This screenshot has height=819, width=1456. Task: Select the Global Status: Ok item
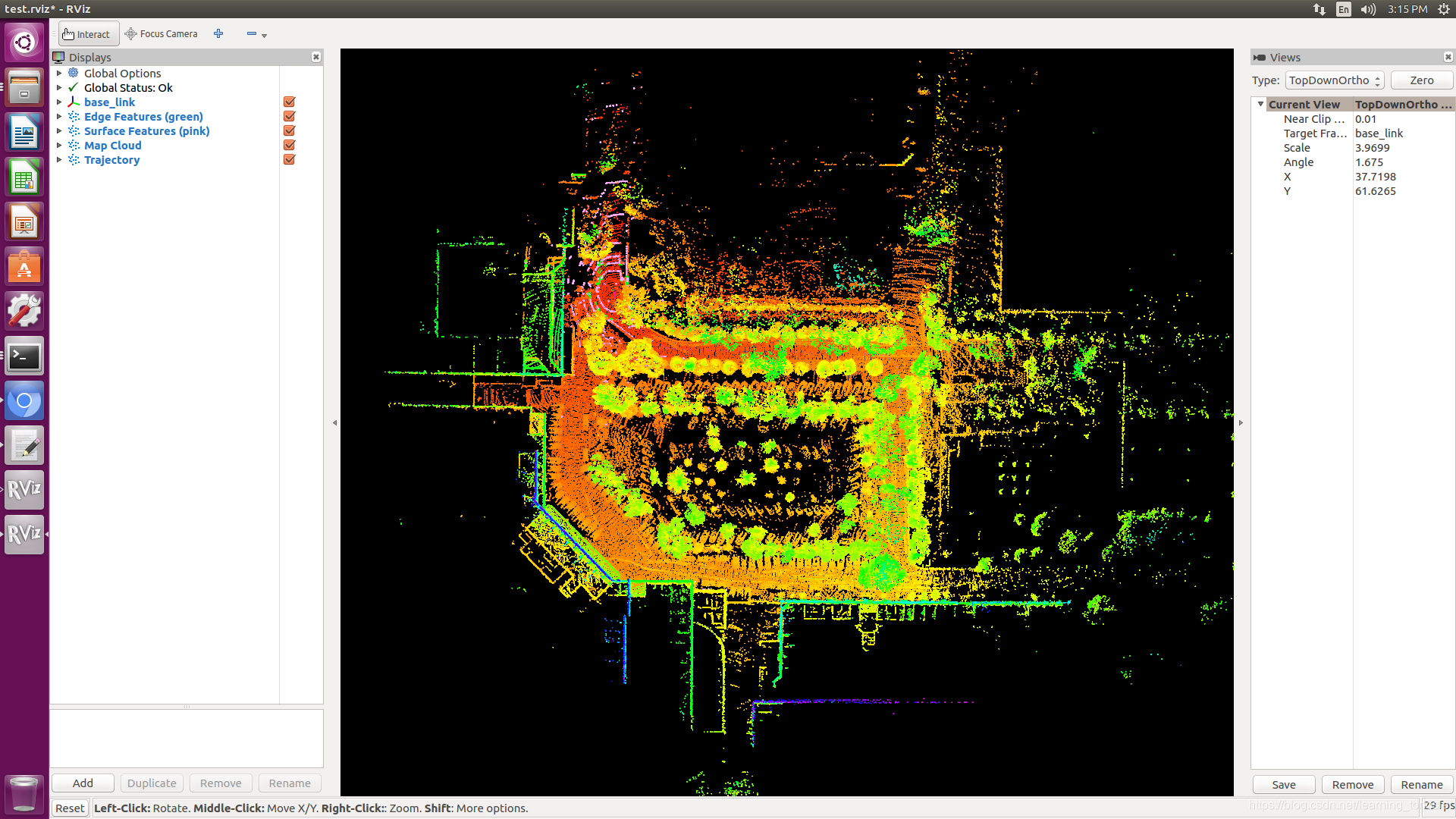[127, 88]
